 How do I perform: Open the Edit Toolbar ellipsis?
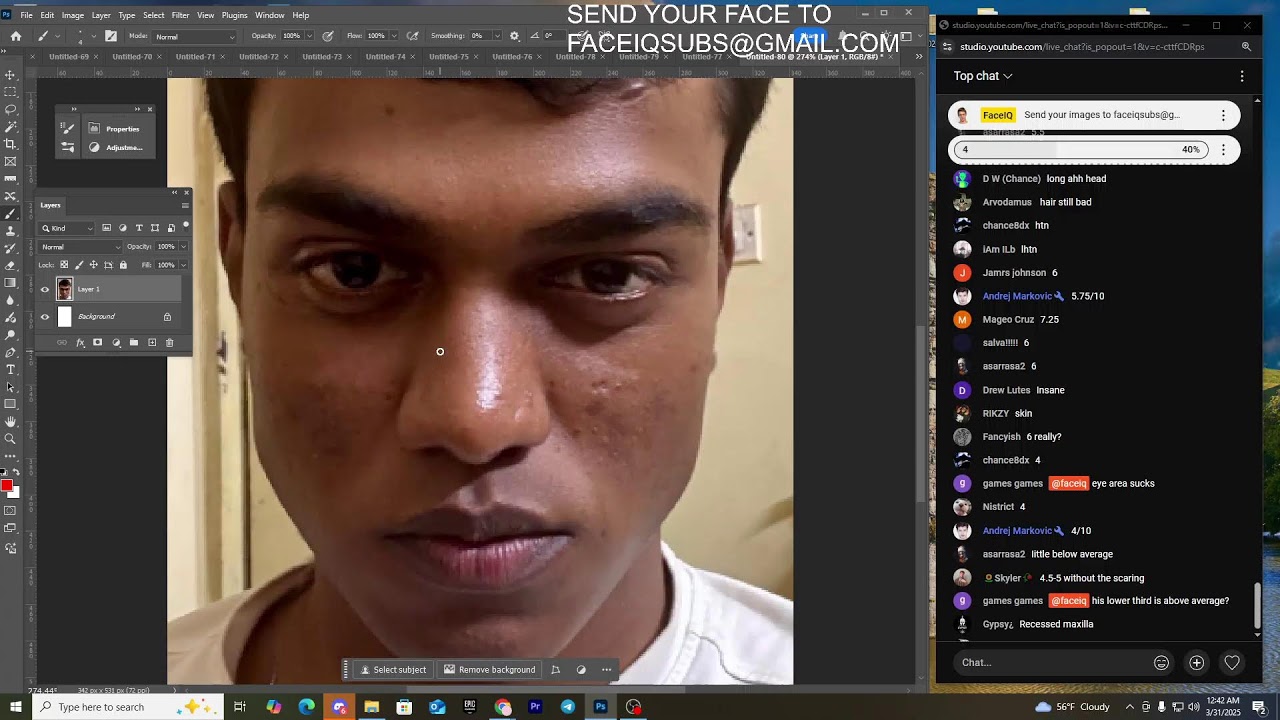pos(10,456)
